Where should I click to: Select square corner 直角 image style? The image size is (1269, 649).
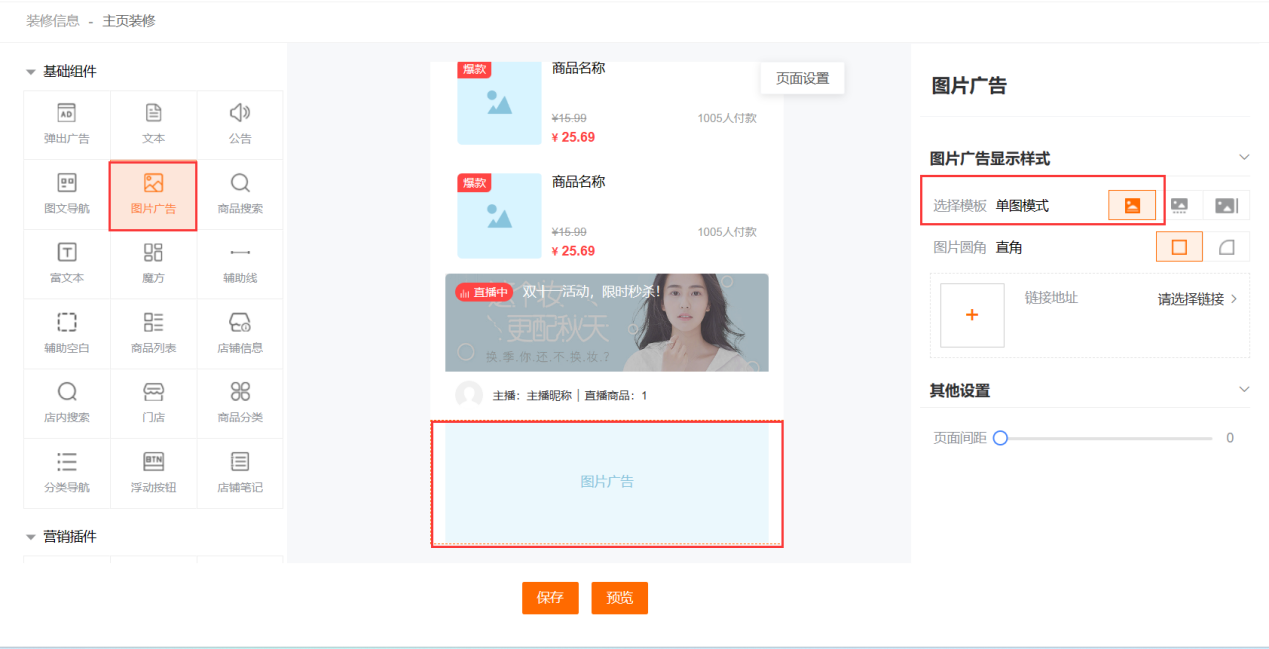point(1179,247)
